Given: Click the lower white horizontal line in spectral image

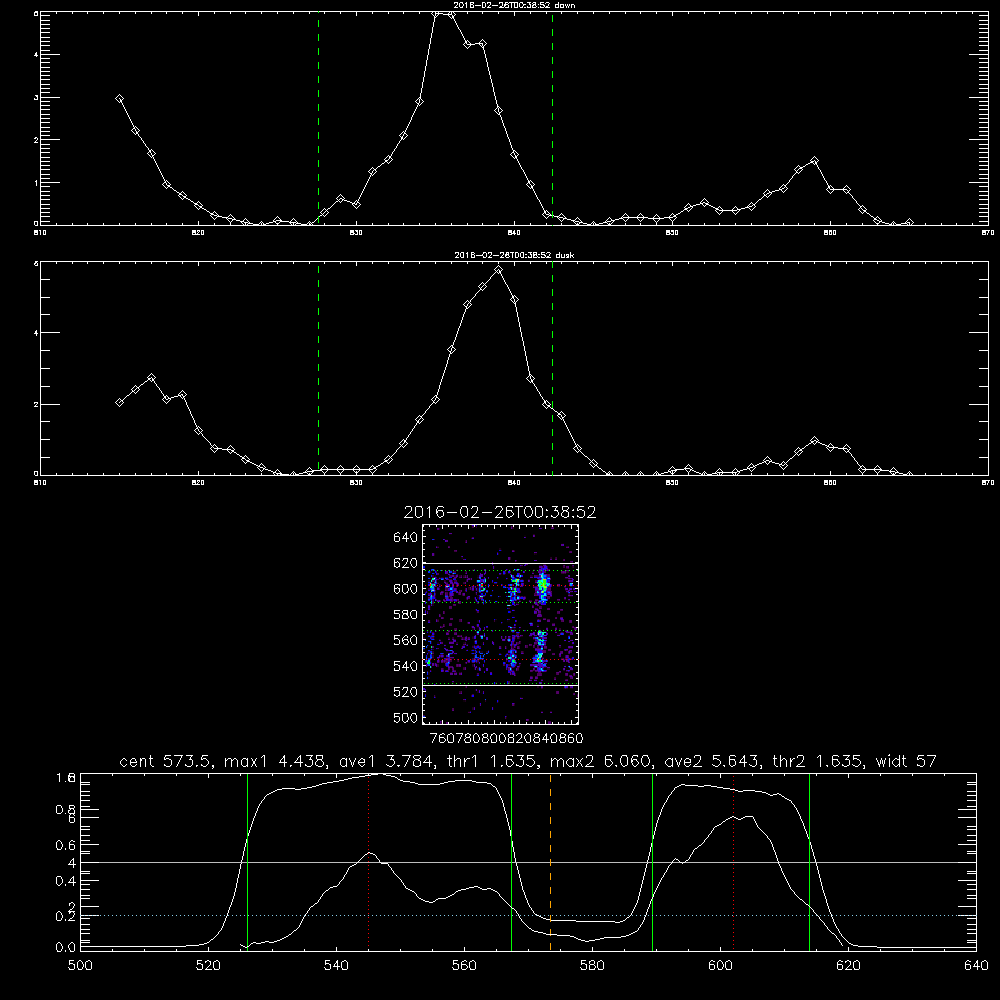Looking at the screenshot, I should point(500,685).
